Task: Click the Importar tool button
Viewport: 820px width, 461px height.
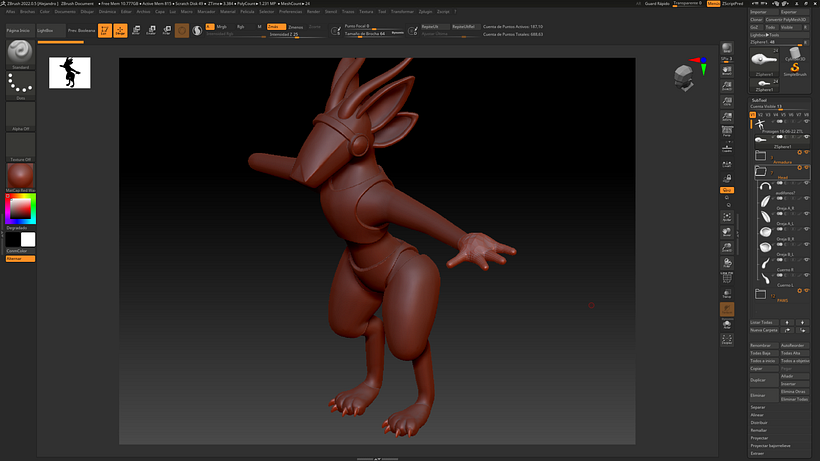Action: click(x=764, y=12)
